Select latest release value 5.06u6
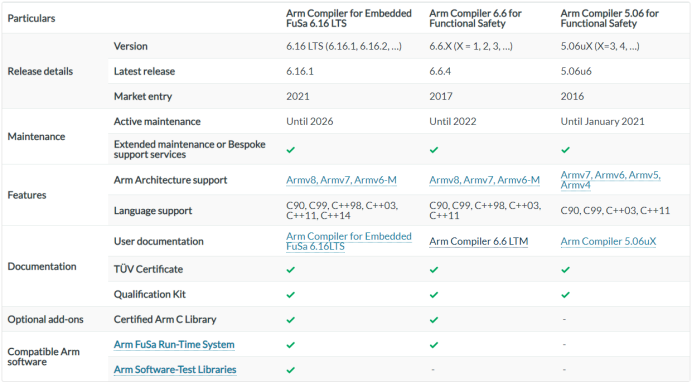The height and width of the screenshot is (384, 693). (x=576, y=71)
